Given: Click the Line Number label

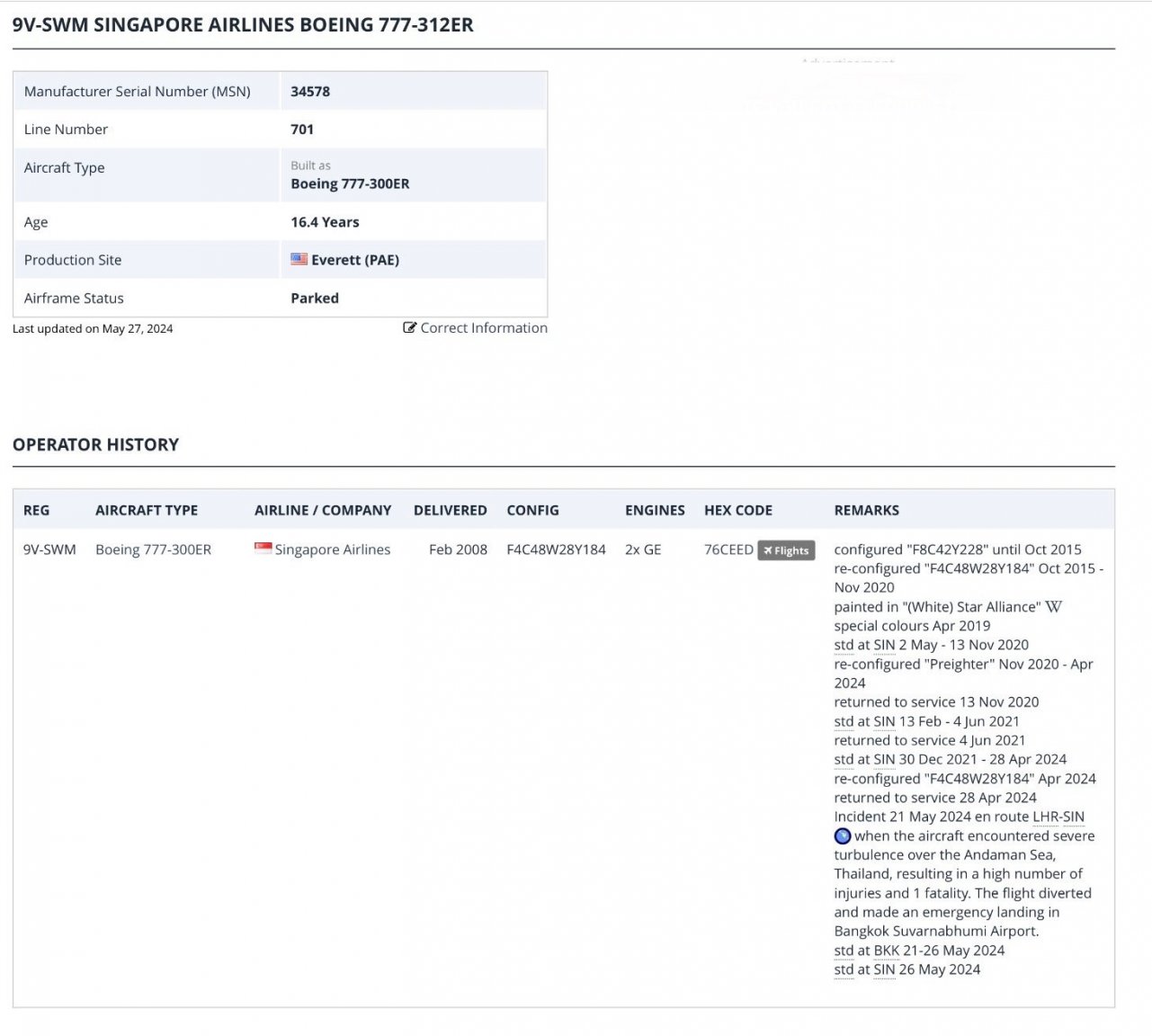Looking at the screenshot, I should 66,129.
